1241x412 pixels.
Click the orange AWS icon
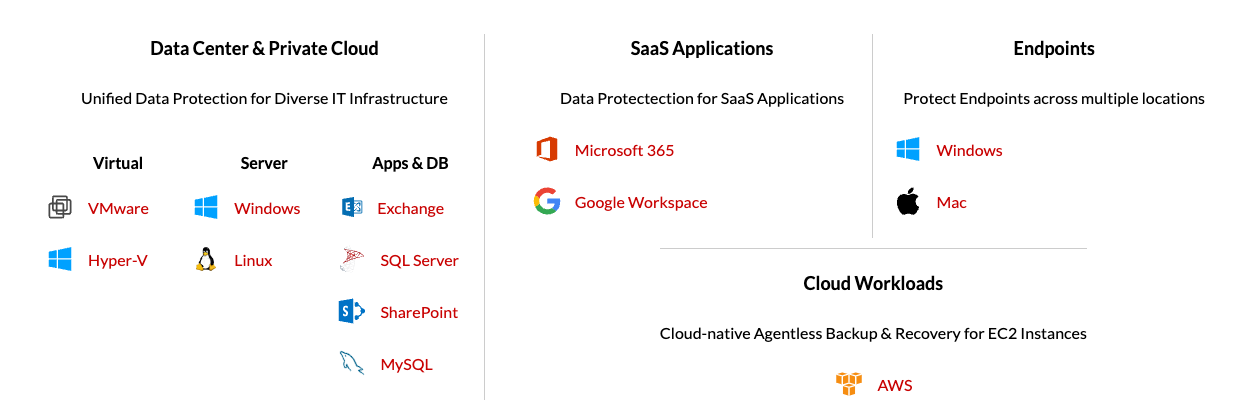click(848, 385)
